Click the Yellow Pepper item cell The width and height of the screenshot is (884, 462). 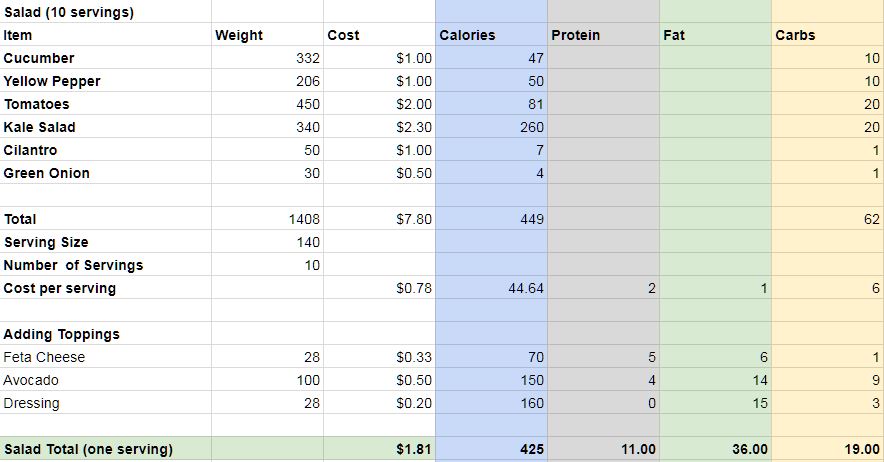(x=105, y=81)
